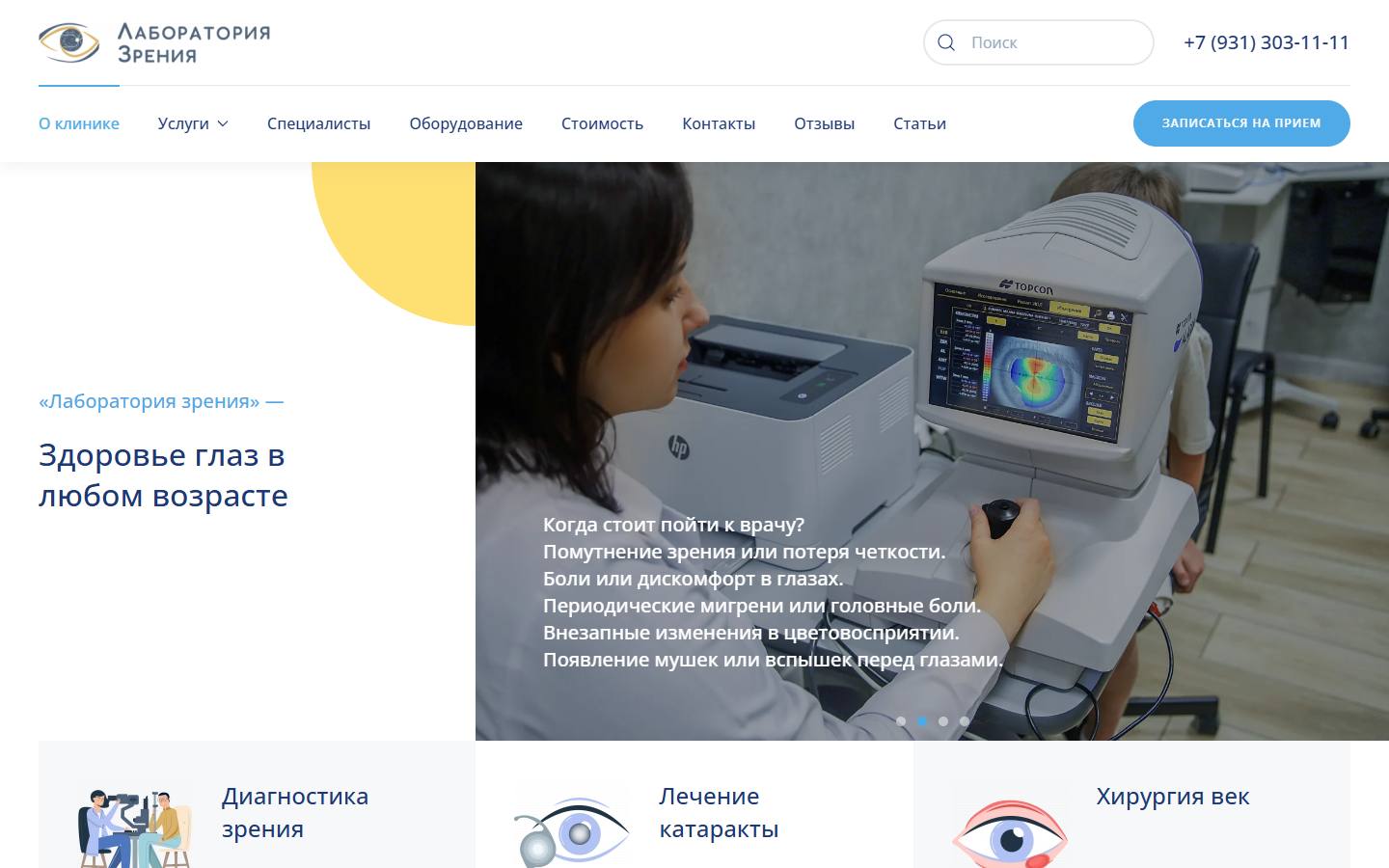The image size is (1389, 868).
Task: Navigate to Контакты
Action: click(719, 123)
